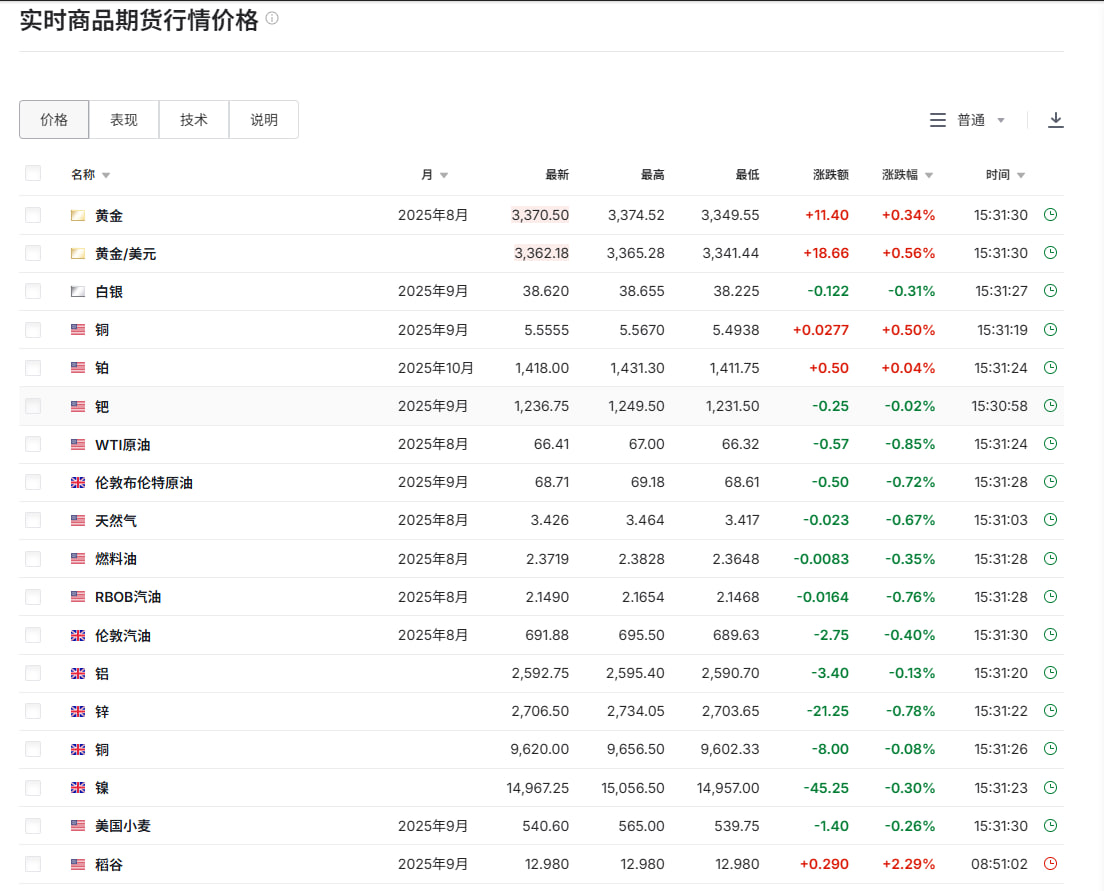
Task: Click the clock icon in 黄金/美元 row
Action: 1050,253
